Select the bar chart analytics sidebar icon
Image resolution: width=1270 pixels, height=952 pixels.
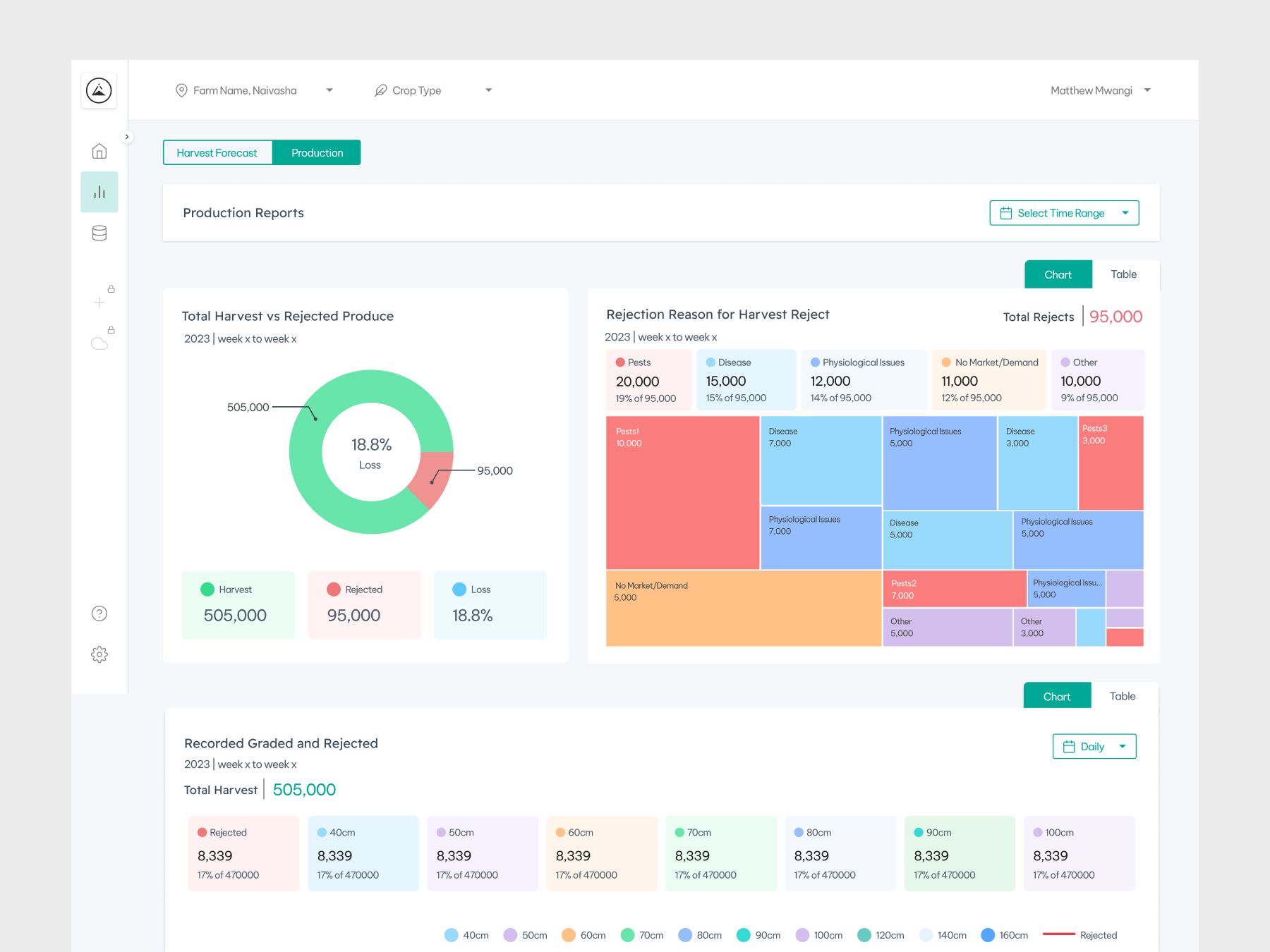pyautogui.click(x=99, y=192)
